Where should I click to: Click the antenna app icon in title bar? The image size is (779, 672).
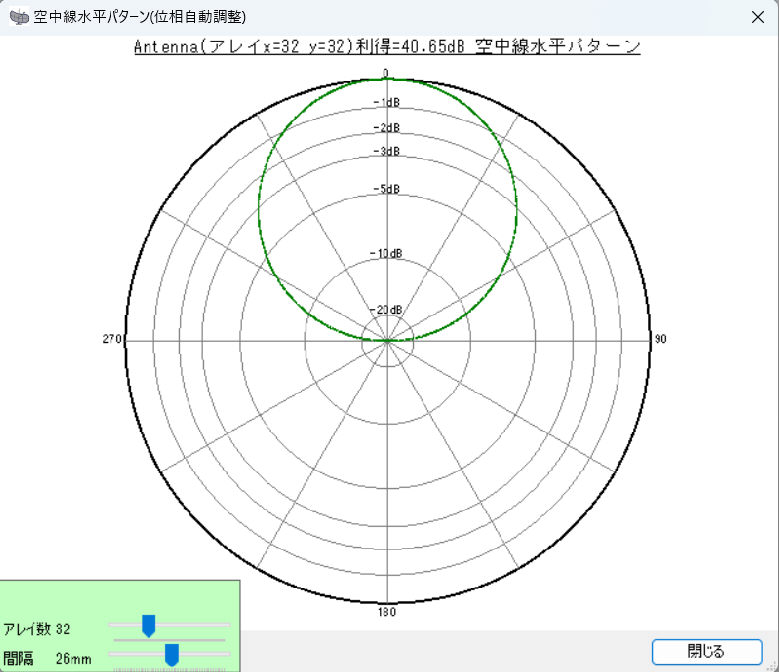pos(18,17)
